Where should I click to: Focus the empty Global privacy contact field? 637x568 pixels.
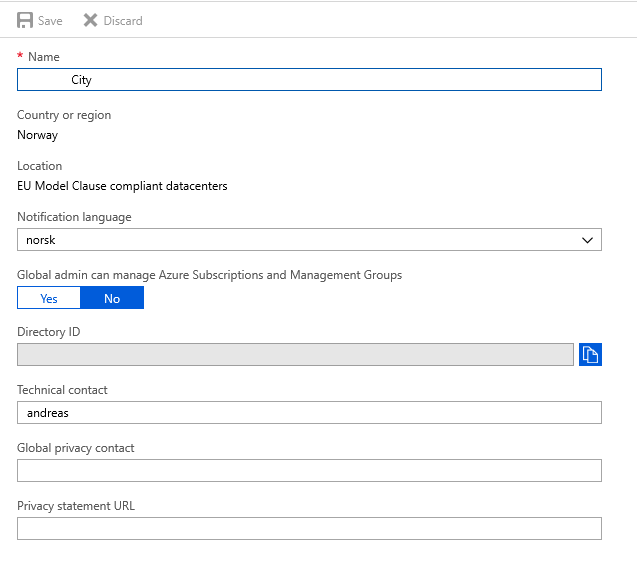(x=310, y=470)
